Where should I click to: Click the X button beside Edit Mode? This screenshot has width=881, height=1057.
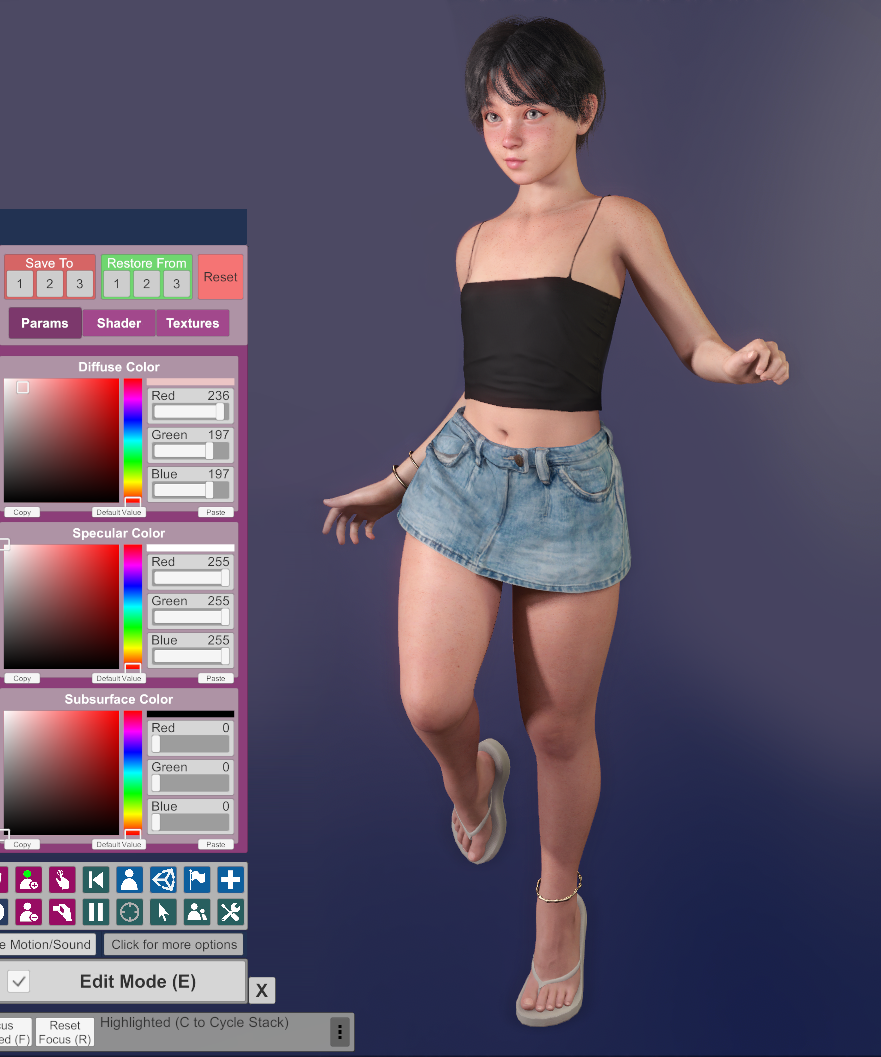pyautogui.click(x=262, y=990)
